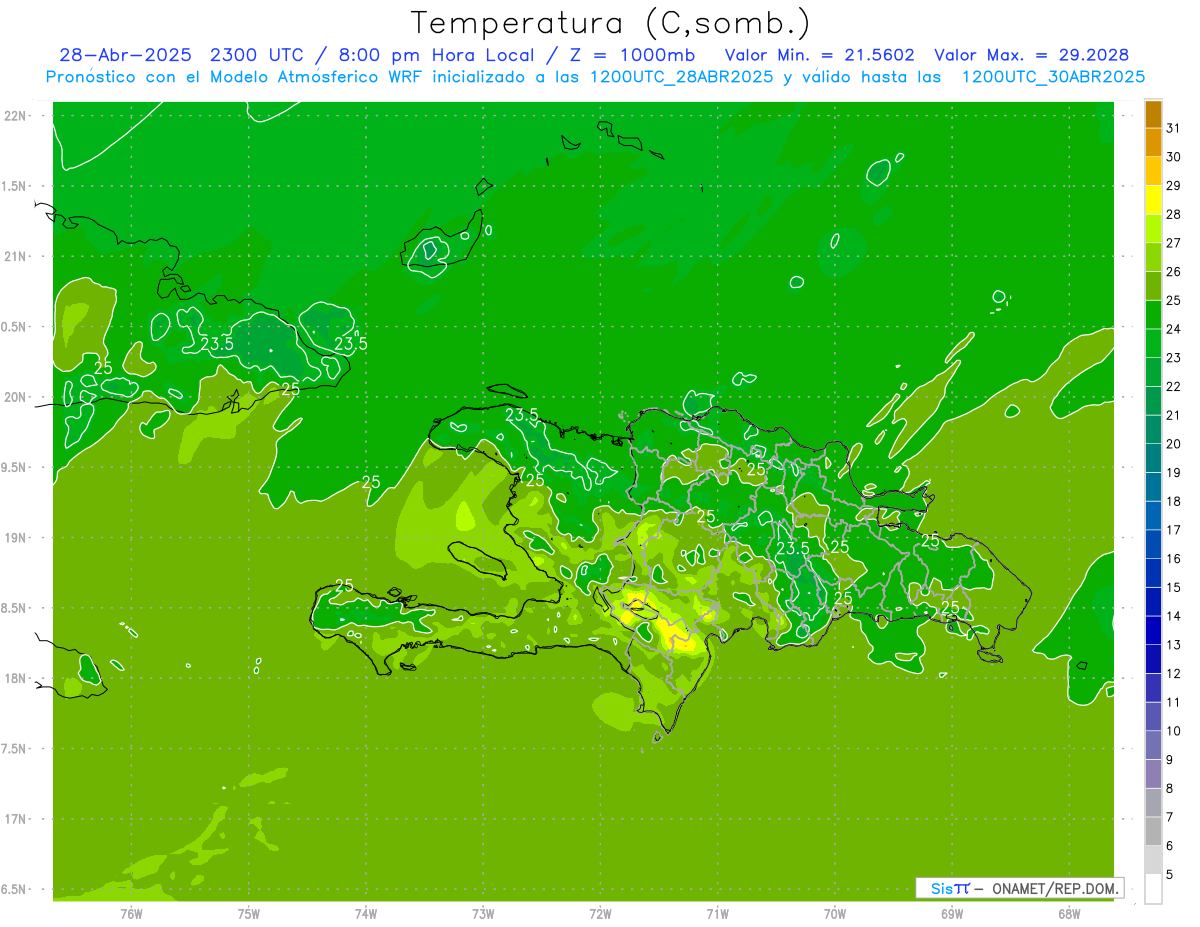Click the '1.5N' latitude axis label
The height and width of the screenshot is (927, 1200).
tap(14, 186)
